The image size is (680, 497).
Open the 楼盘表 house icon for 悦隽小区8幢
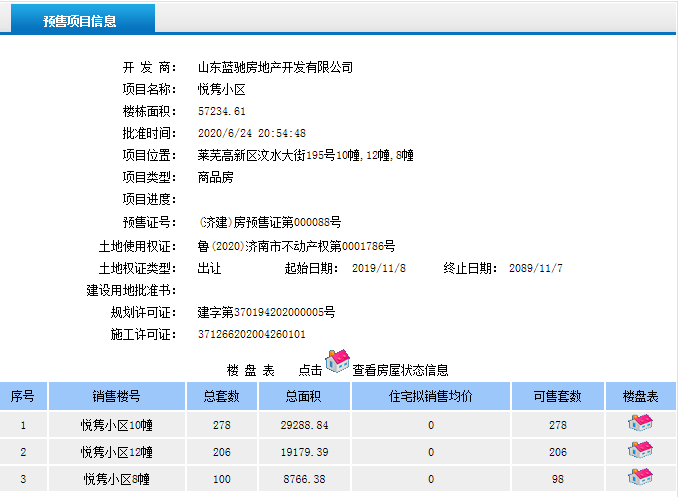click(x=640, y=478)
